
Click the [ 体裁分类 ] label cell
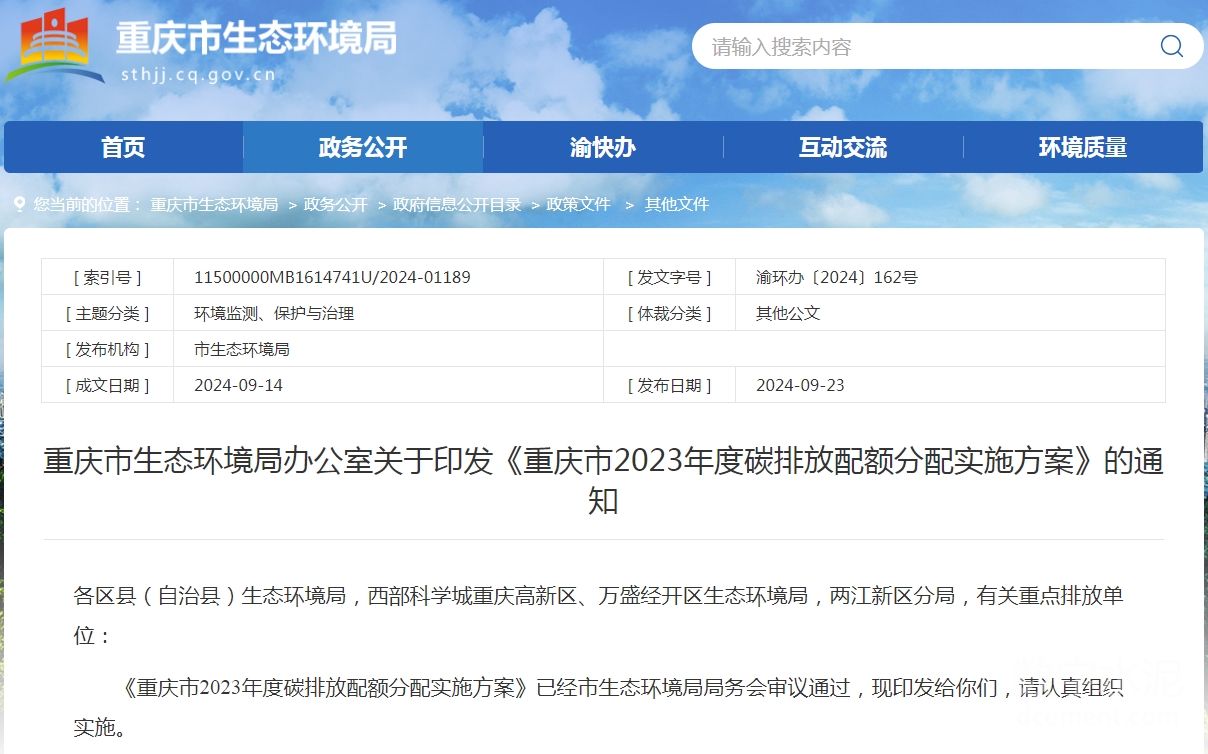click(x=670, y=313)
